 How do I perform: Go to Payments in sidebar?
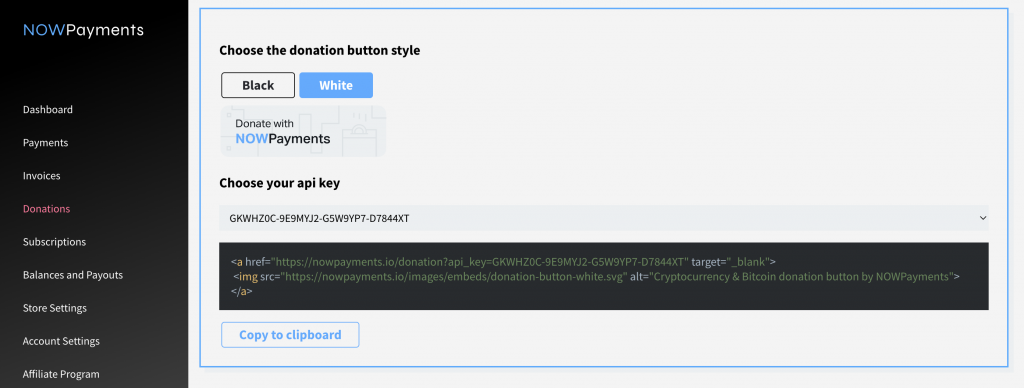[45, 142]
